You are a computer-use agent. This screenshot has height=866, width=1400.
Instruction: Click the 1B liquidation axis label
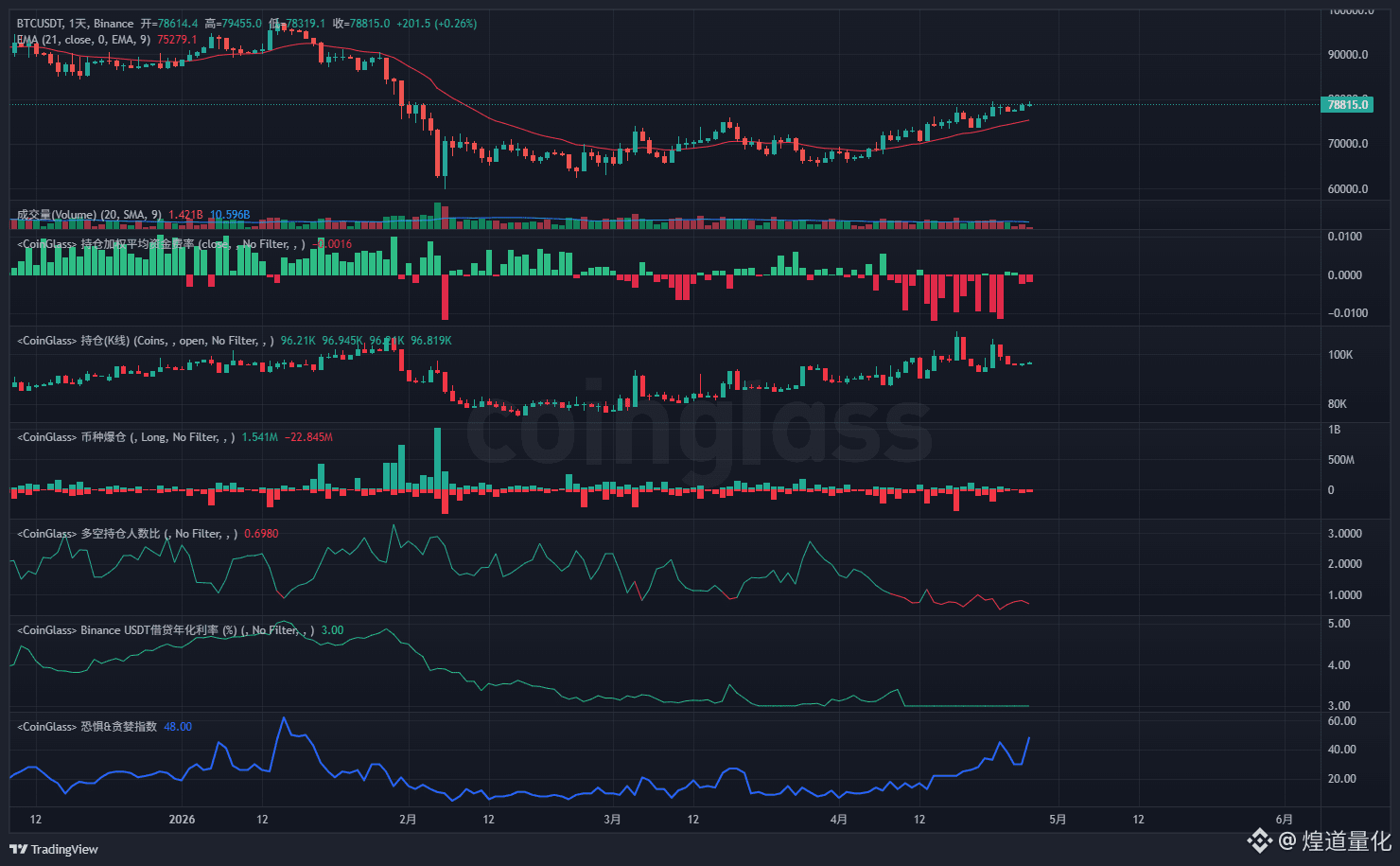click(x=1335, y=430)
